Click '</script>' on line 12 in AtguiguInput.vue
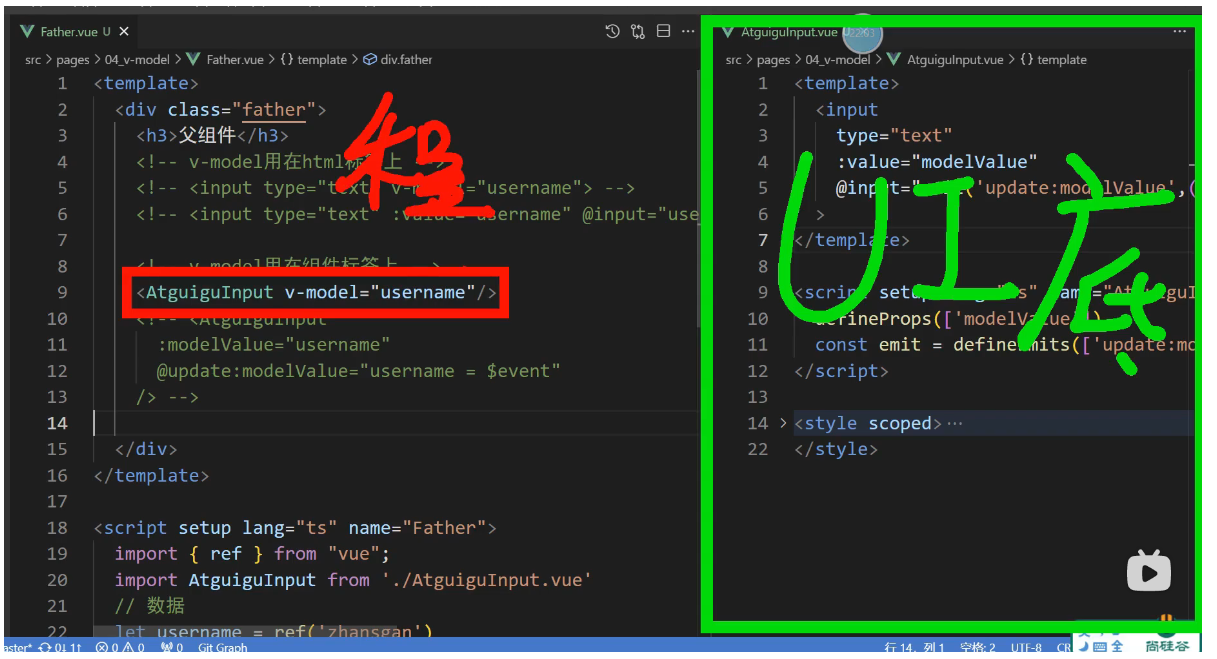This screenshot has height=659, width=1217. point(842,371)
